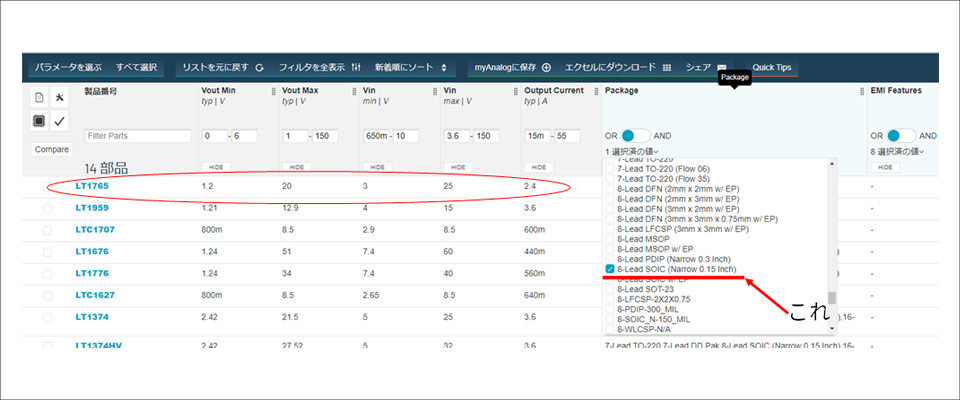Click the Compare button
This screenshot has height=400, width=960.
[x=51, y=149]
